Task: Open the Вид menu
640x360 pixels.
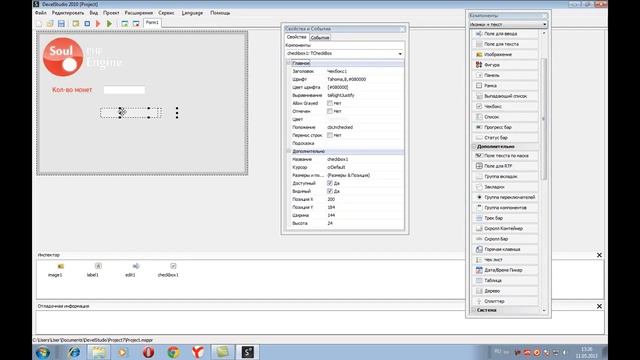Action: (93, 13)
